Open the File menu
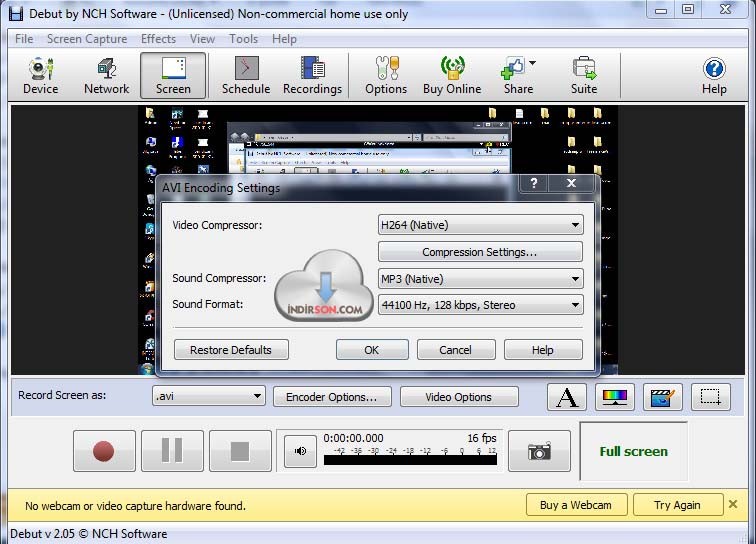Image resolution: width=756 pixels, height=544 pixels. click(24, 39)
